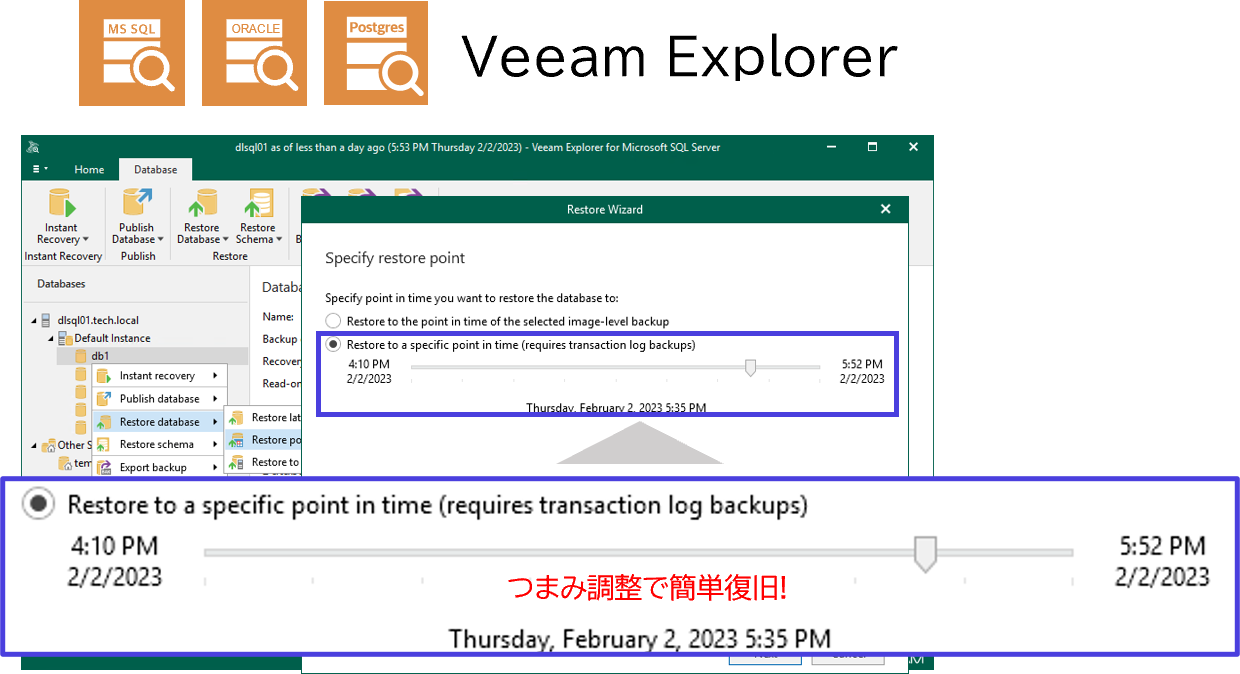Viewport: 1240px width, 674px height.
Task: Choose Restore schema in context menu
Action: click(159, 444)
